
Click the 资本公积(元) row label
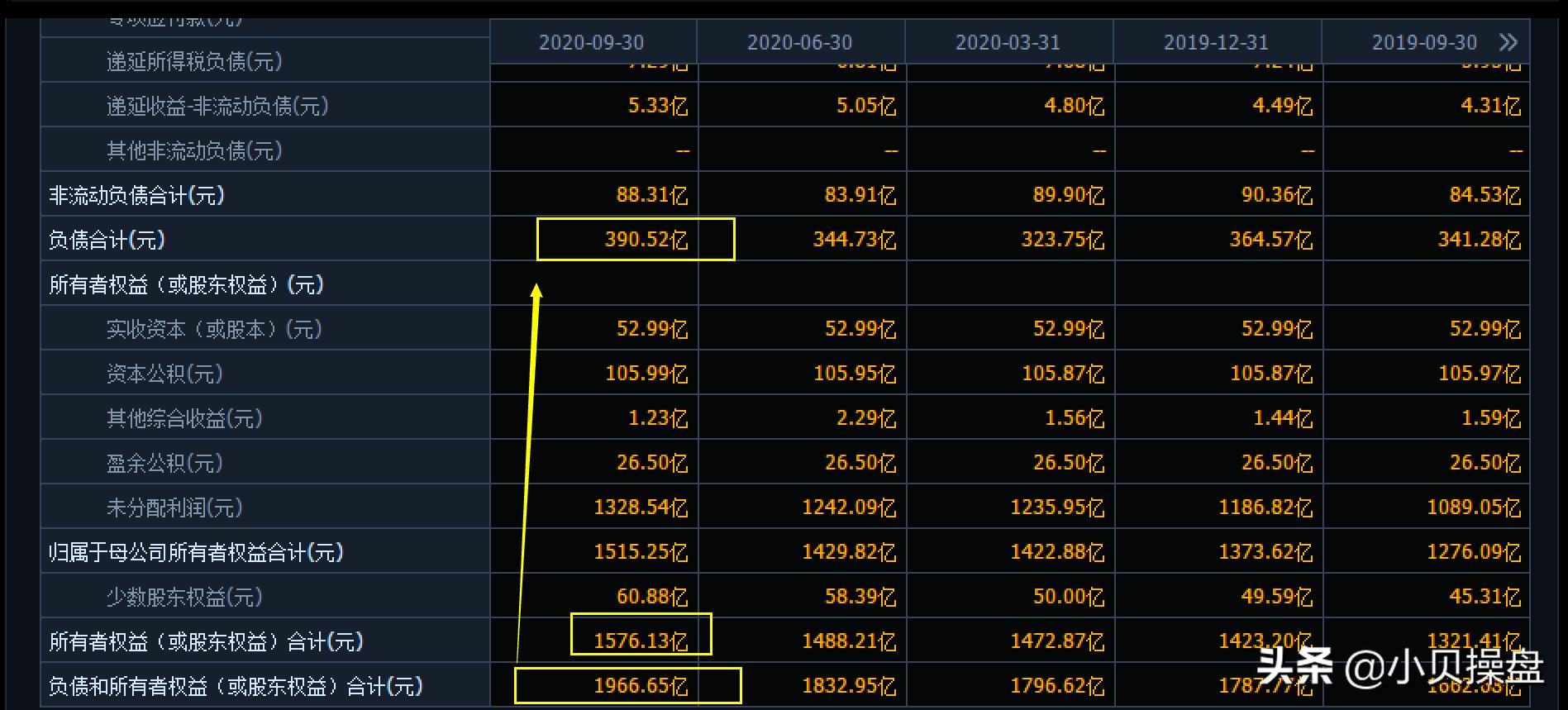coord(164,374)
